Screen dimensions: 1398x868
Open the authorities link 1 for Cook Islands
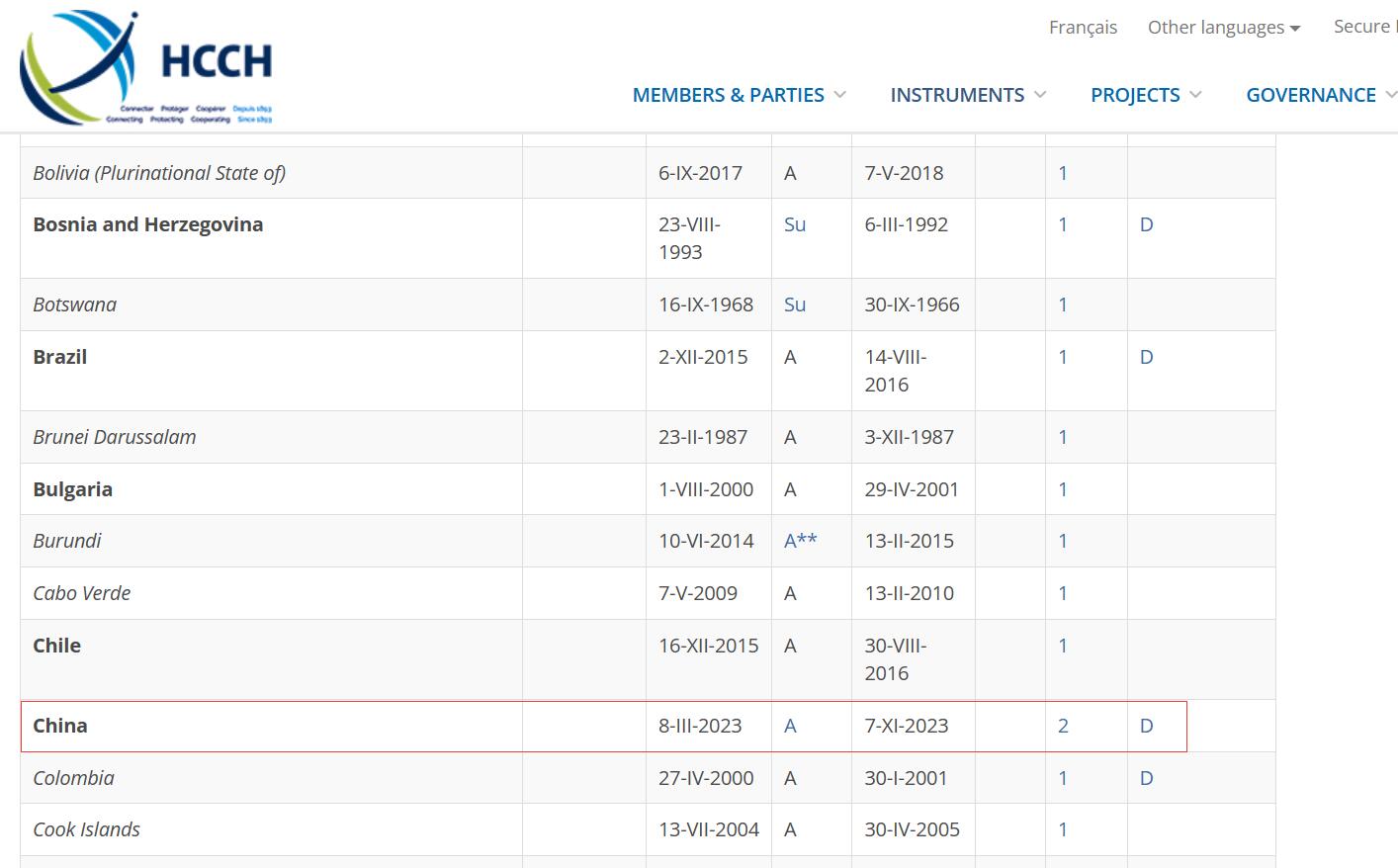(1063, 829)
